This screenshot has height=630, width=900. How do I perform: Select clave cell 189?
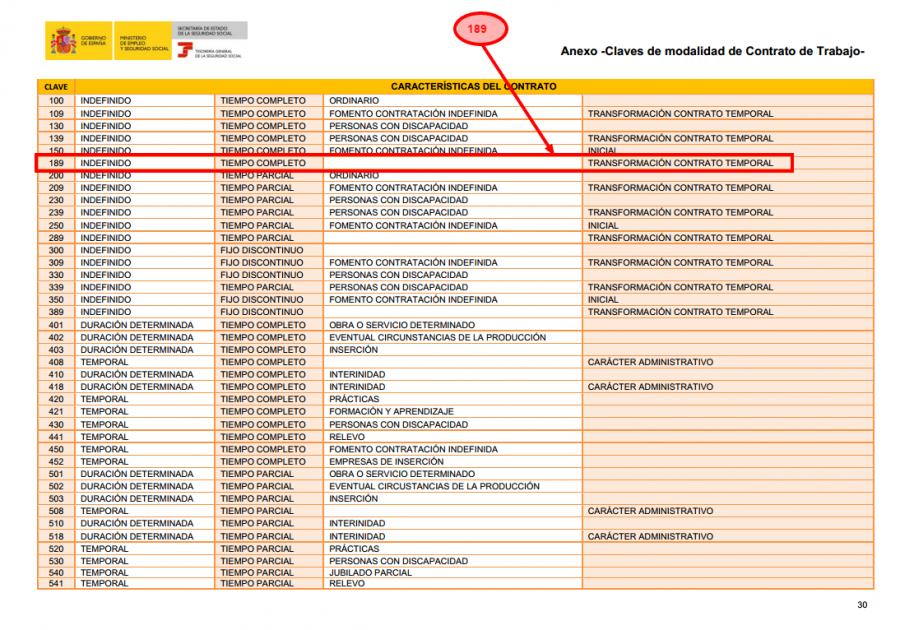(x=56, y=163)
